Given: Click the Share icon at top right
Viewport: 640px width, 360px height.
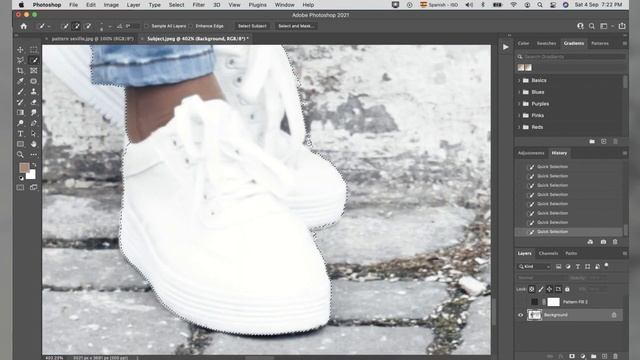Looking at the screenshot, I should [x=622, y=26].
